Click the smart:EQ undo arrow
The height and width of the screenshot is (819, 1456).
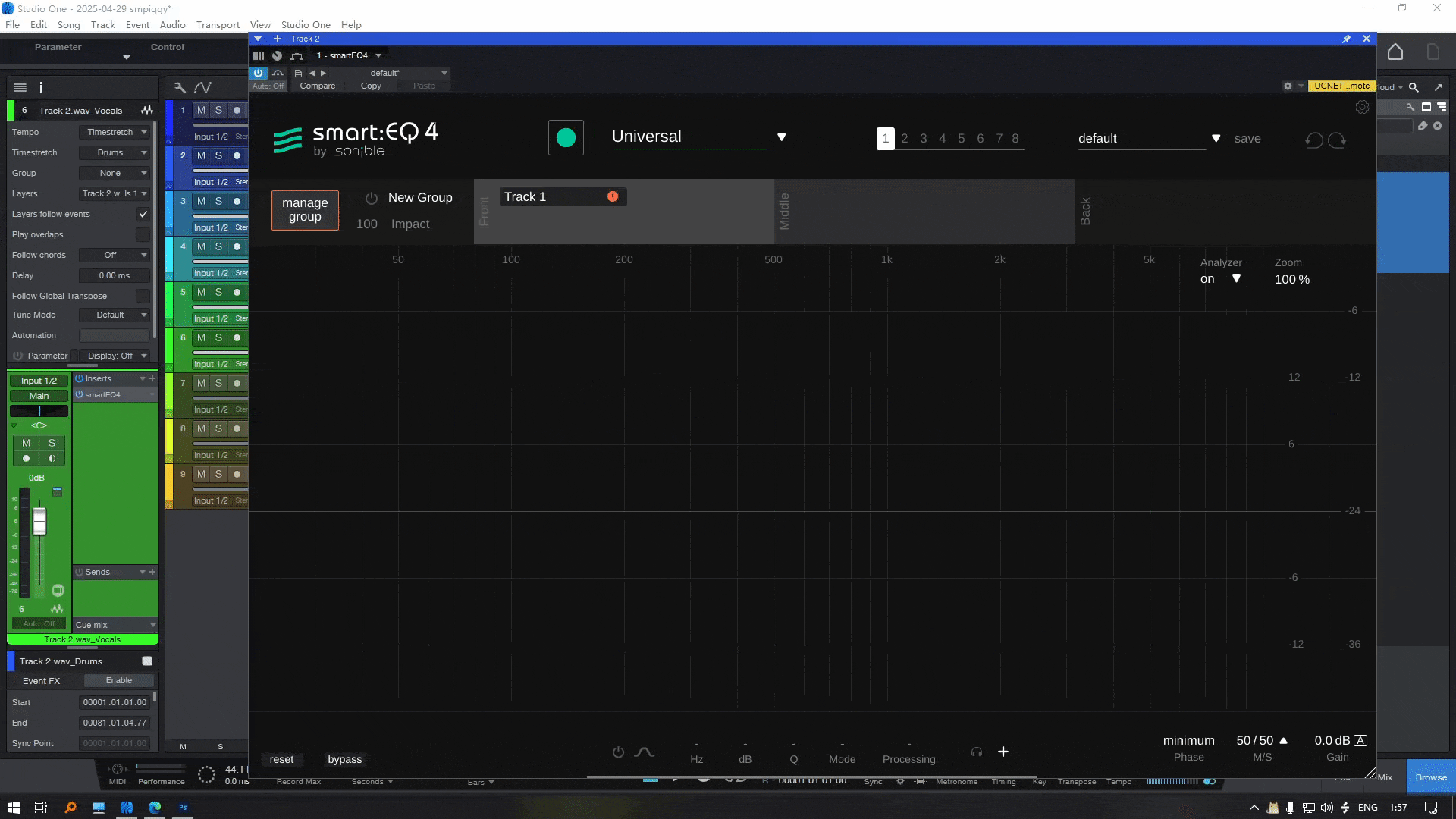[1314, 140]
